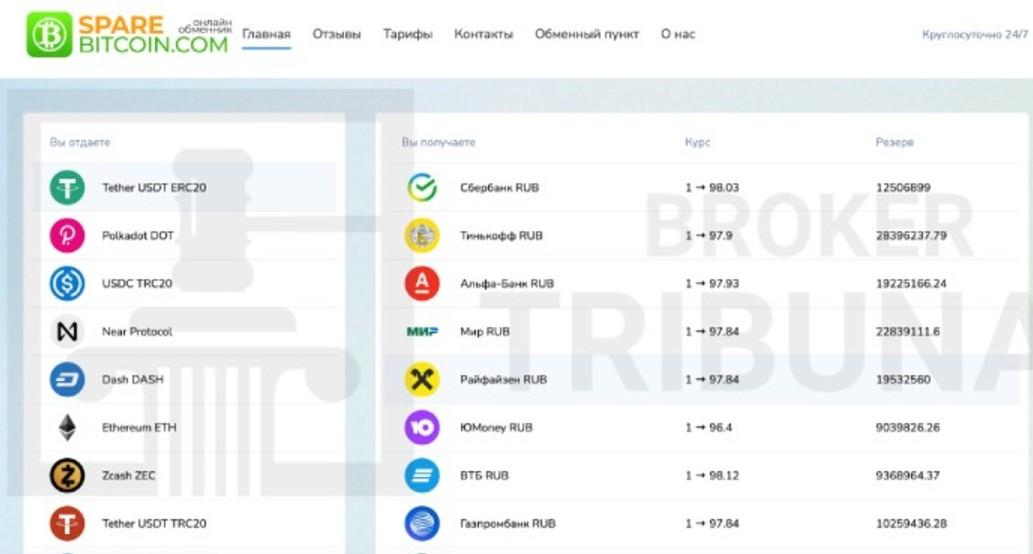Click the Альфа-Банк RUB label
Viewport: 1033px width, 554px height.
point(507,284)
